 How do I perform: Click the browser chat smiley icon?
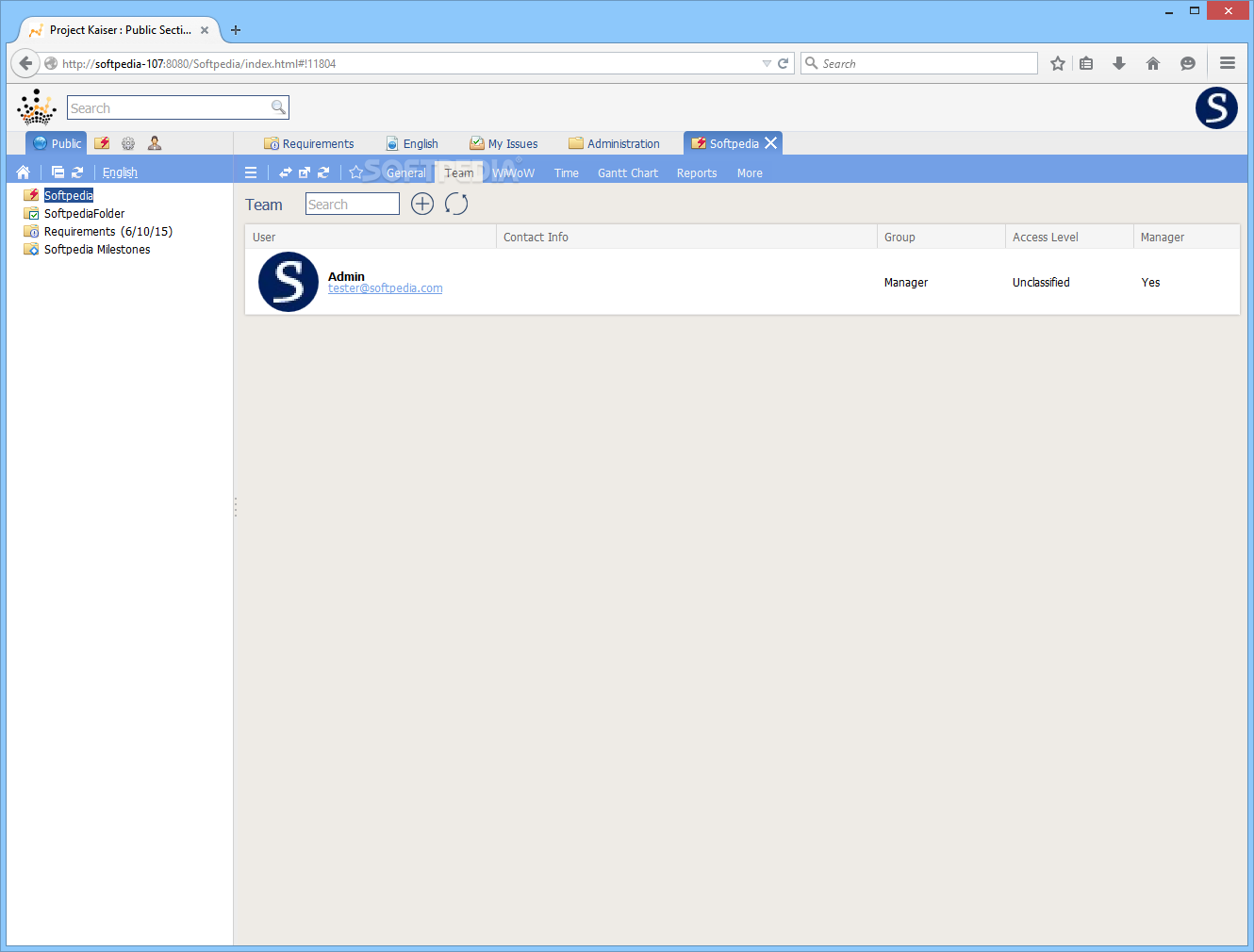[x=1188, y=63]
